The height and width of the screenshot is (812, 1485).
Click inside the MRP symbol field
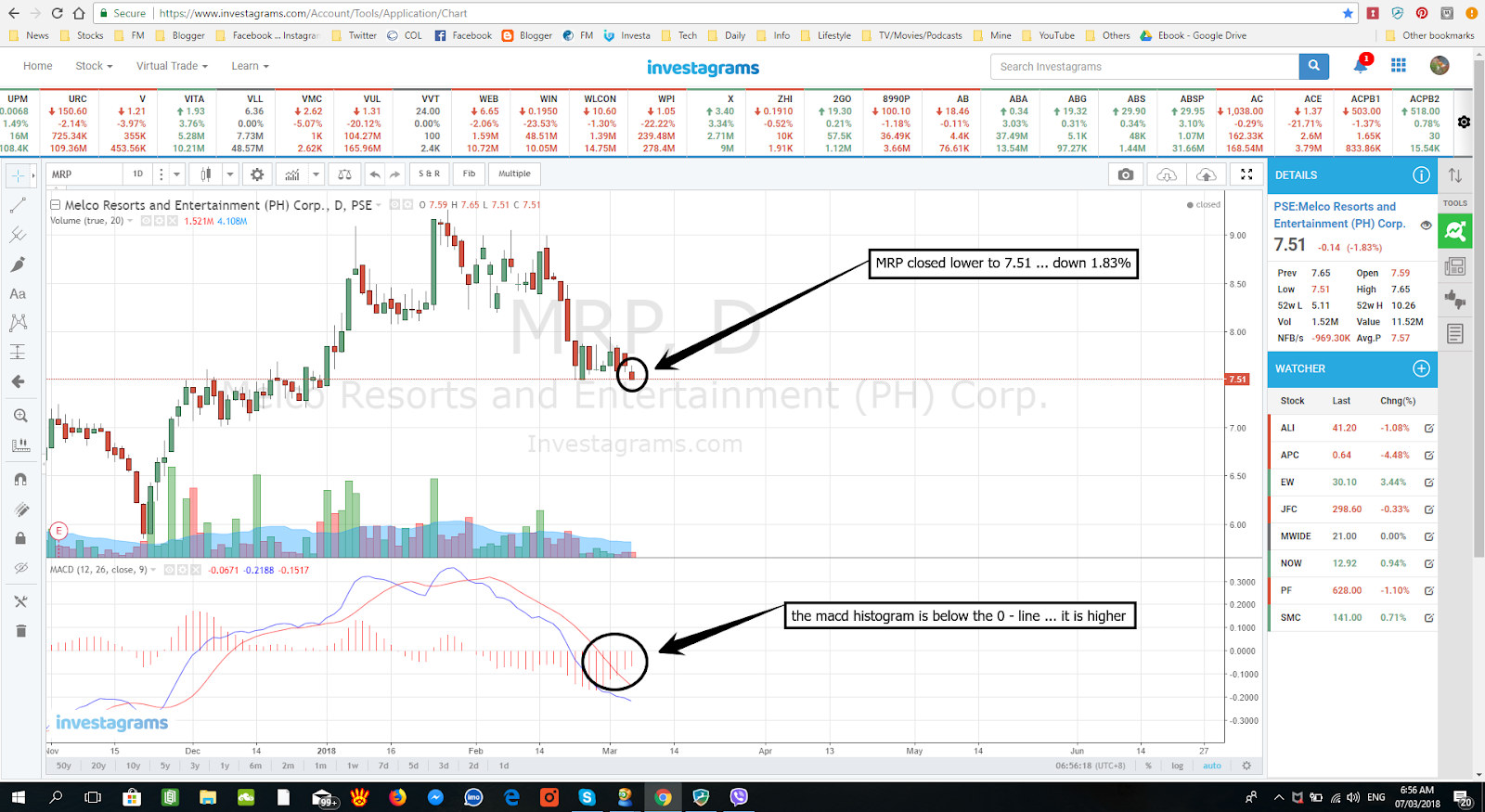[84, 174]
